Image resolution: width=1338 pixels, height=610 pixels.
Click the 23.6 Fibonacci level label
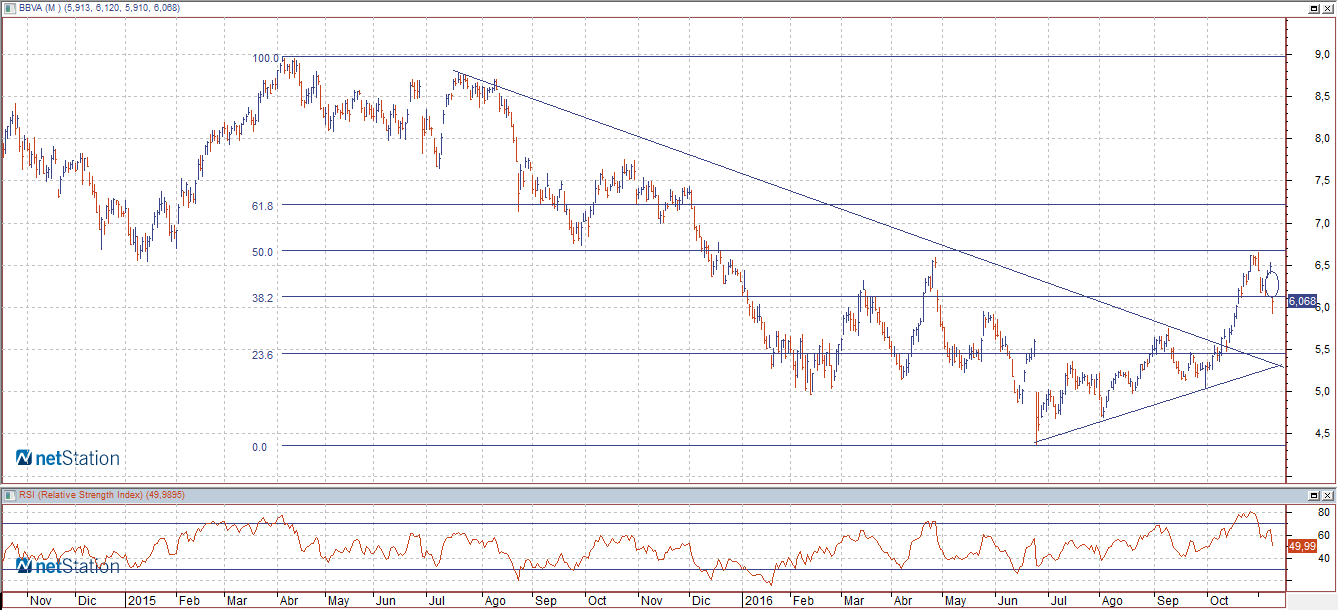click(x=263, y=355)
